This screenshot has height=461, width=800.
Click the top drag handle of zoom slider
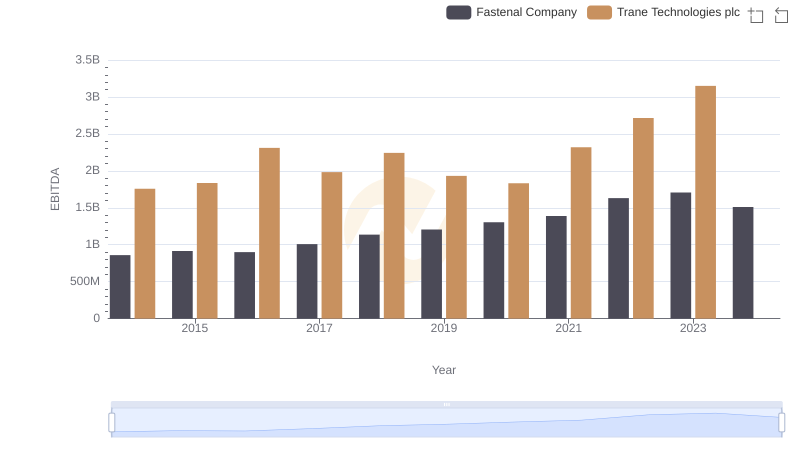(x=446, y=404)
